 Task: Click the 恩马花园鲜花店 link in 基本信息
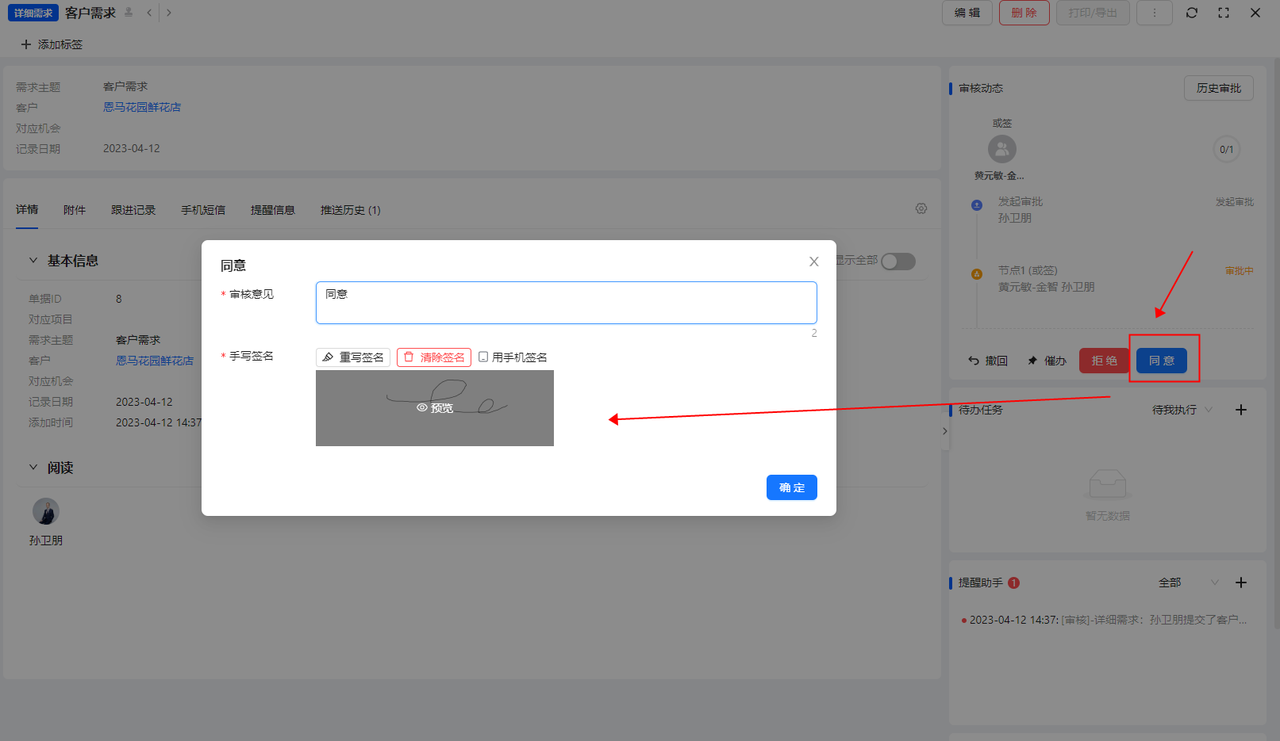coord(155,360)
